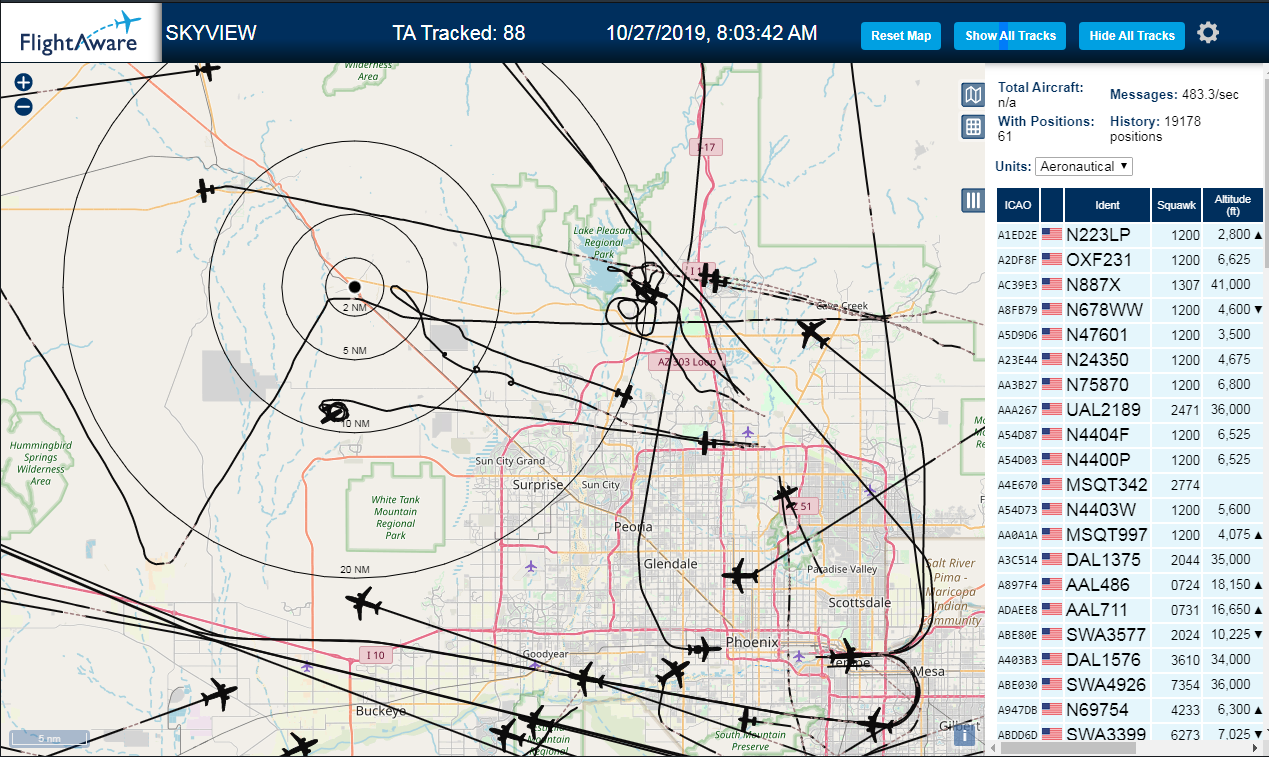Select the SWA4926 aircraft row
Image resolution: width=1269 pixels, height=757 pixels.
[1130, 685]
